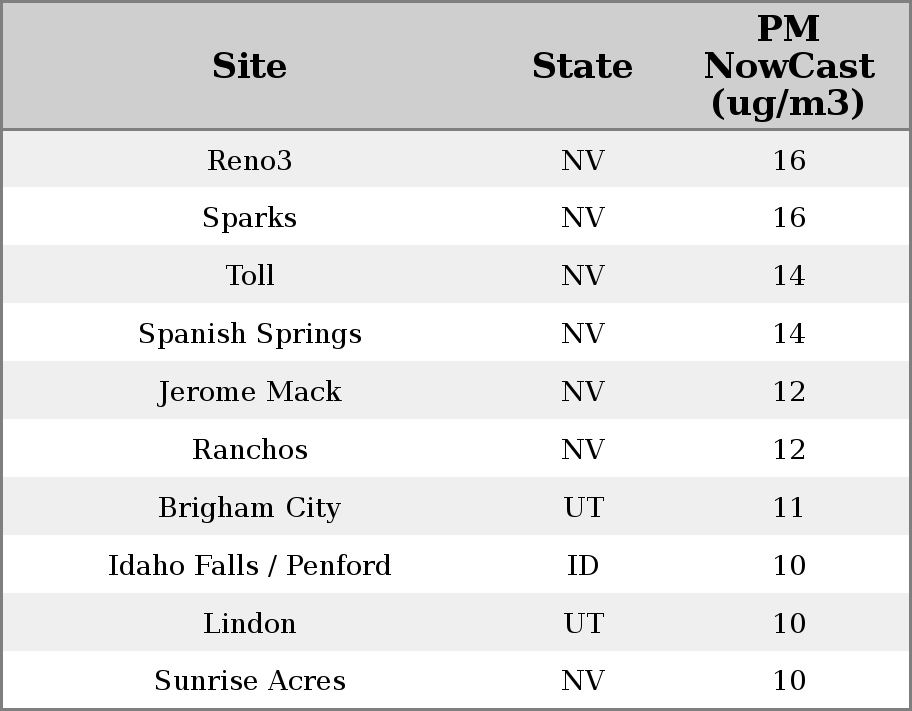Click Lindon's UT state cell

pyautogui.click(x=583, y=624)
